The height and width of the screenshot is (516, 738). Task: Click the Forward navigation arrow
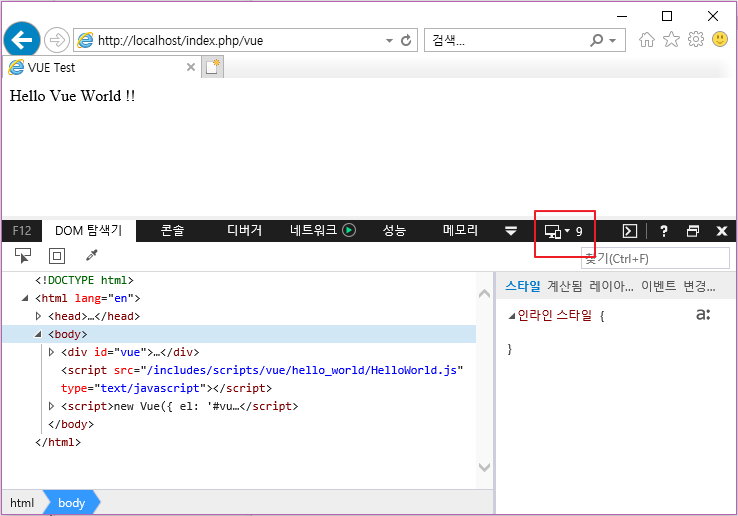[x=56, y=40]
